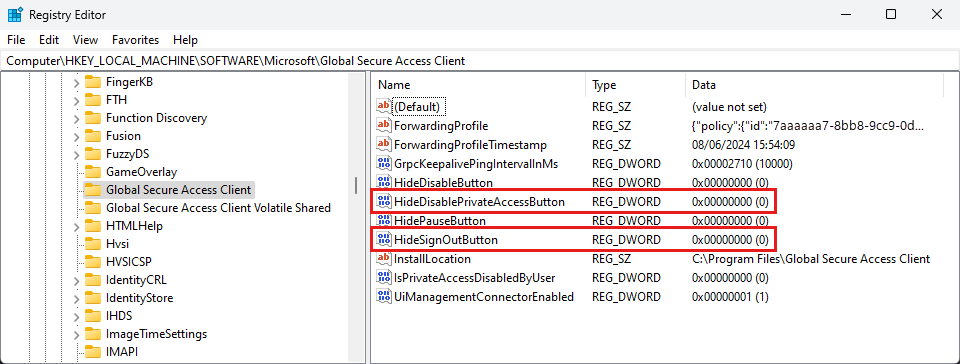Image resolution: width=960 pixels, height=364 pixels.
Task: Select the HidePauseButton value name
Action: point(440,221)
